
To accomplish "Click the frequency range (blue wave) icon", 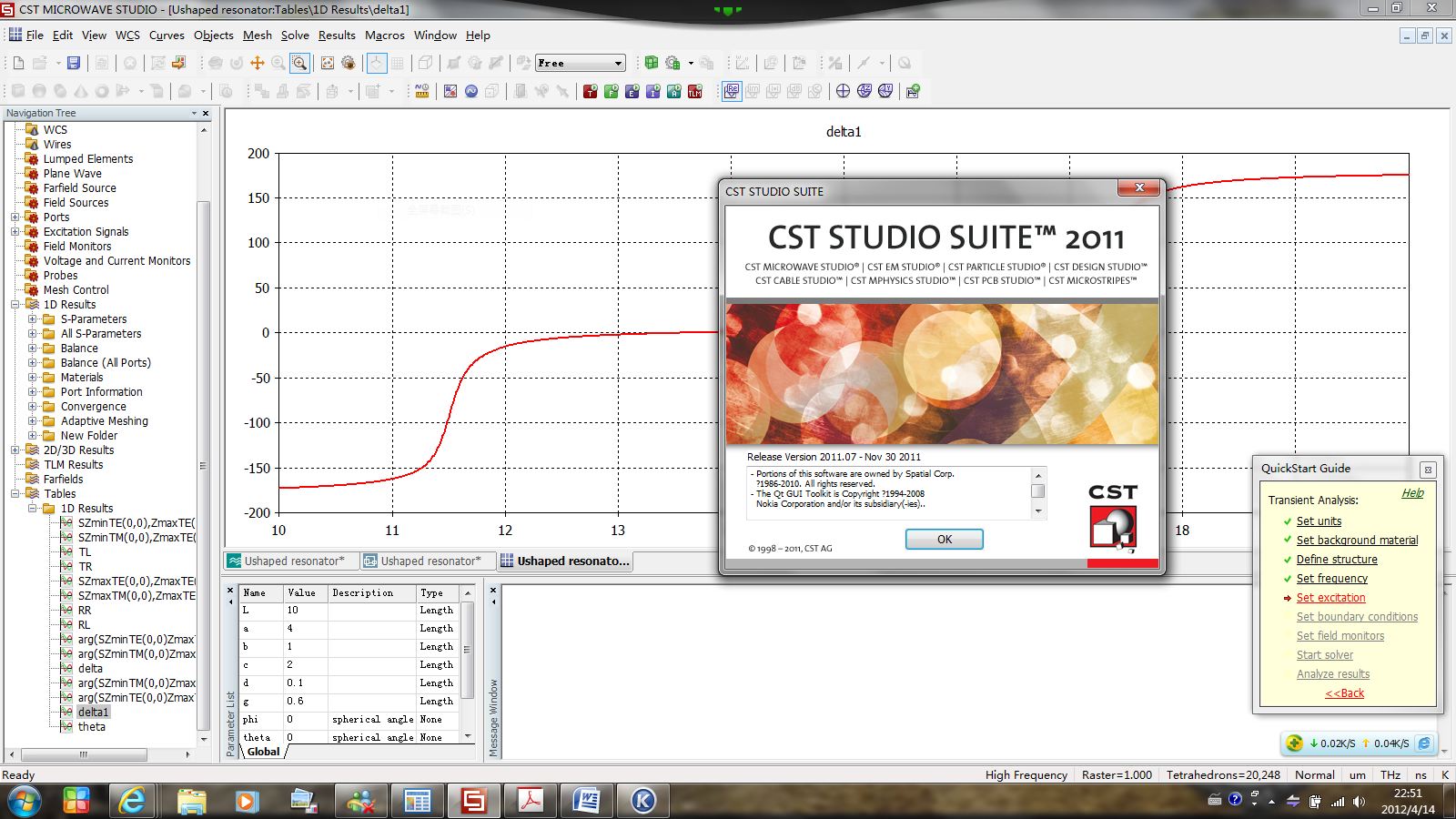I will (x=471, y=91).
